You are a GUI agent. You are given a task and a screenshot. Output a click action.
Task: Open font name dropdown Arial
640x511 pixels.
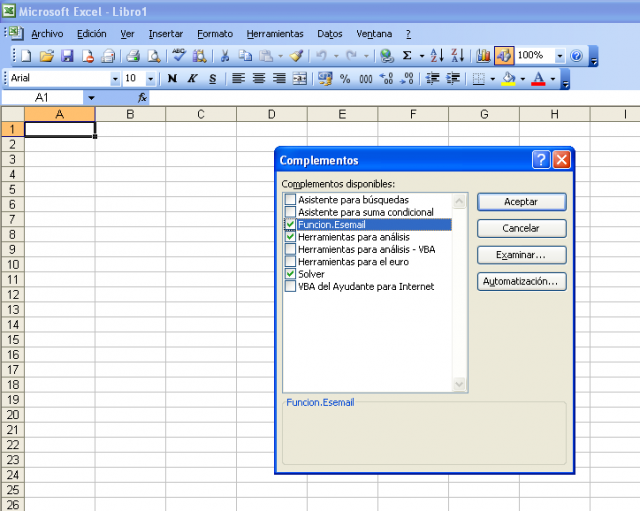(x=115, y=78)
